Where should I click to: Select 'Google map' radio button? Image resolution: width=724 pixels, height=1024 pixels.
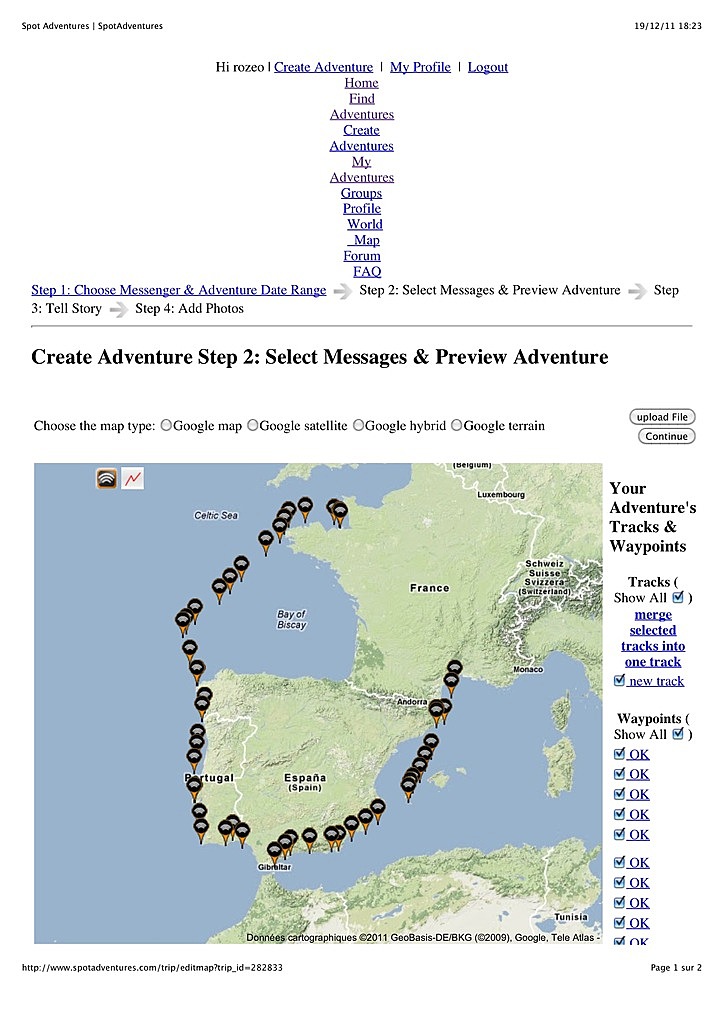coord(166,425)
